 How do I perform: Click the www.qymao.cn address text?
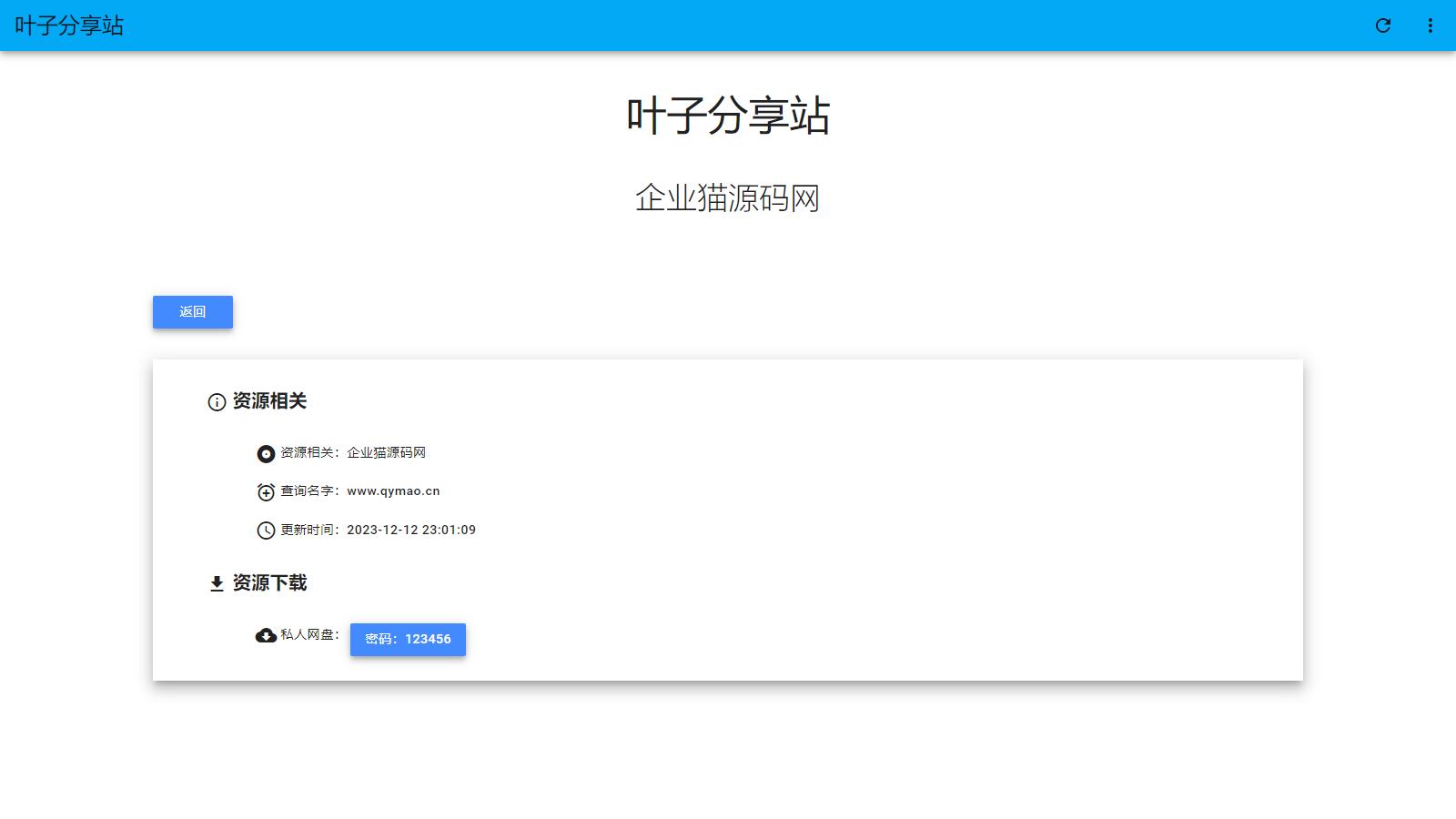pos(393,491)
